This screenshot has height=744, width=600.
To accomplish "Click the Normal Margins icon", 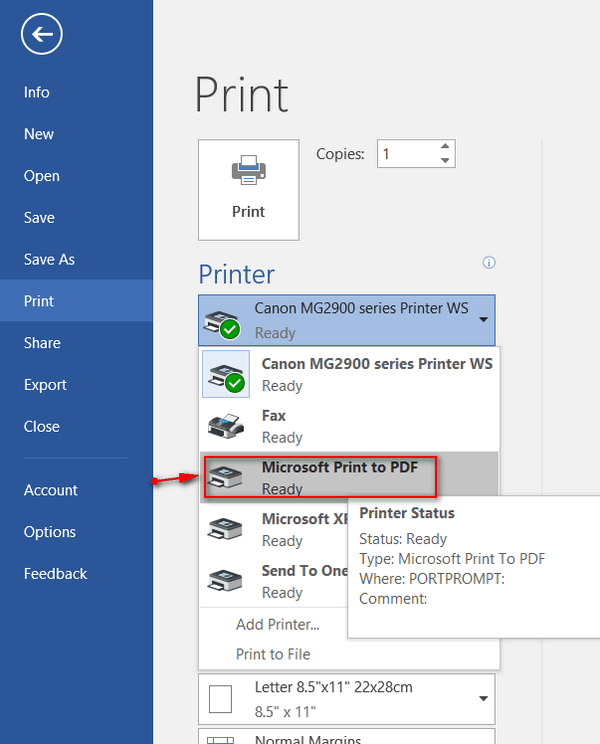I will (221, 740).
